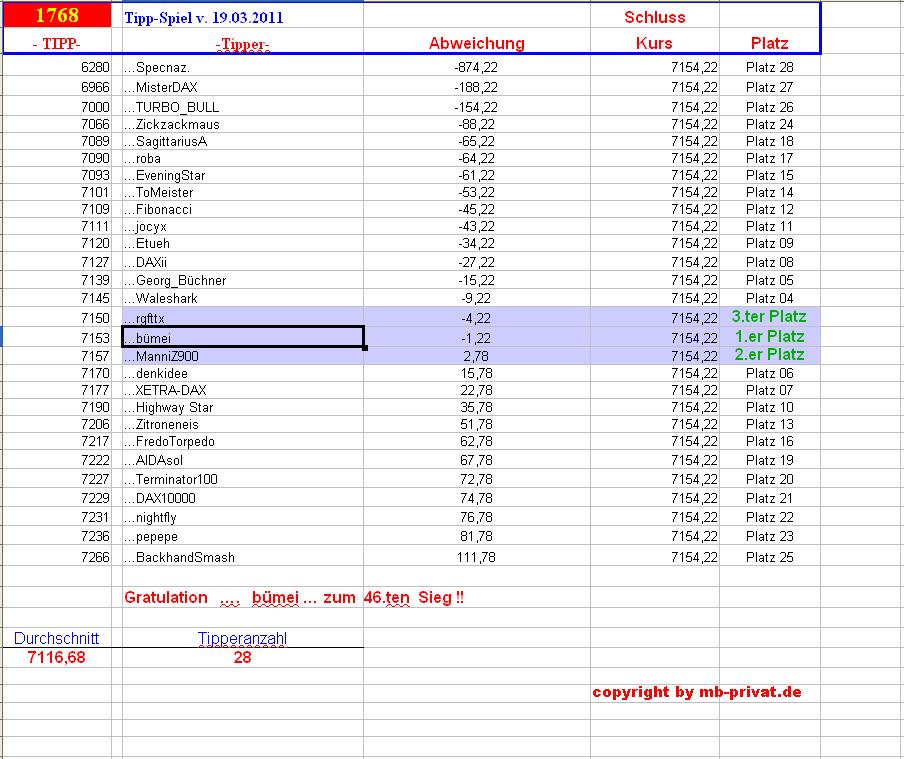Select the active cell '...bümei'

243,337
